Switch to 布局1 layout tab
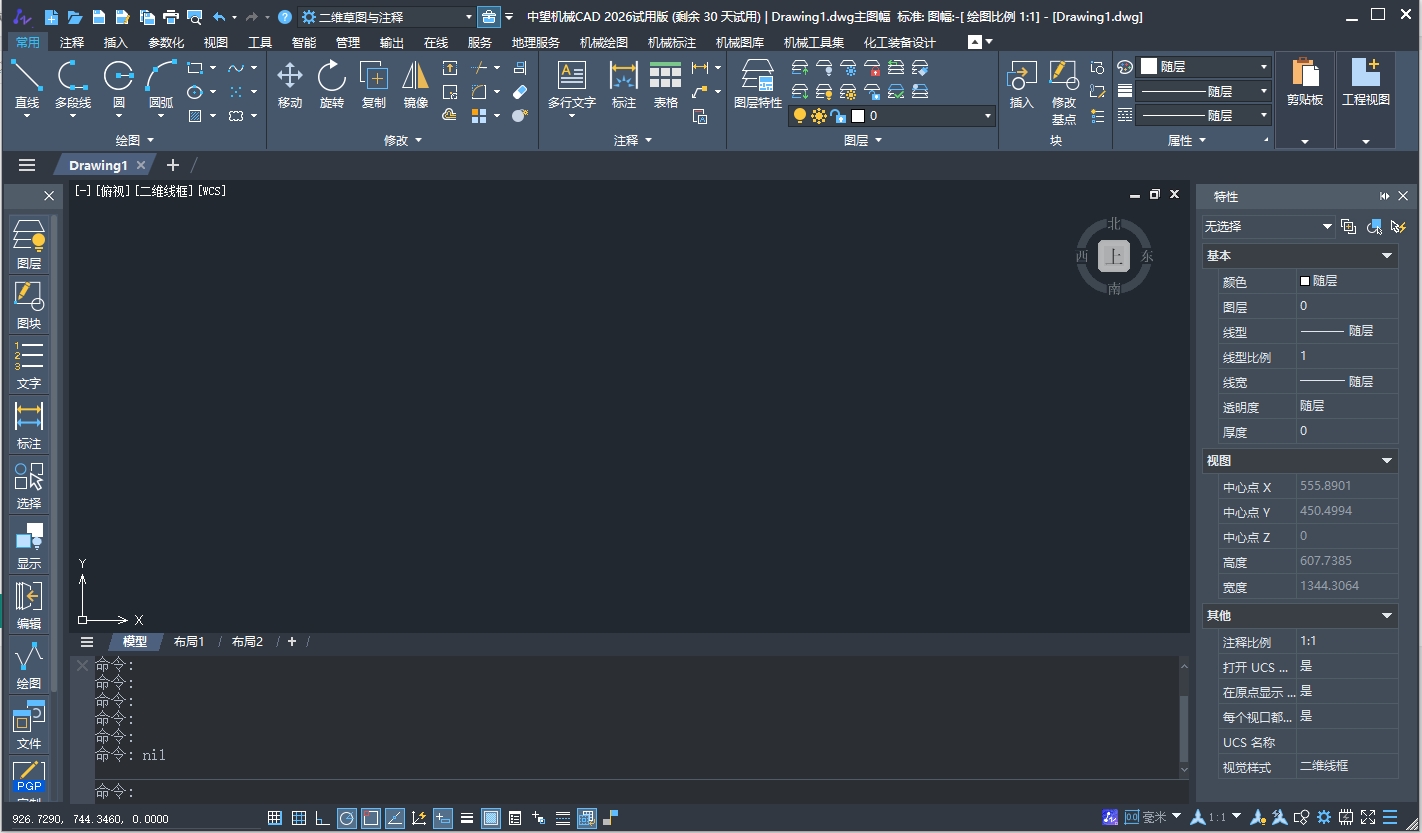 (189, 642)
